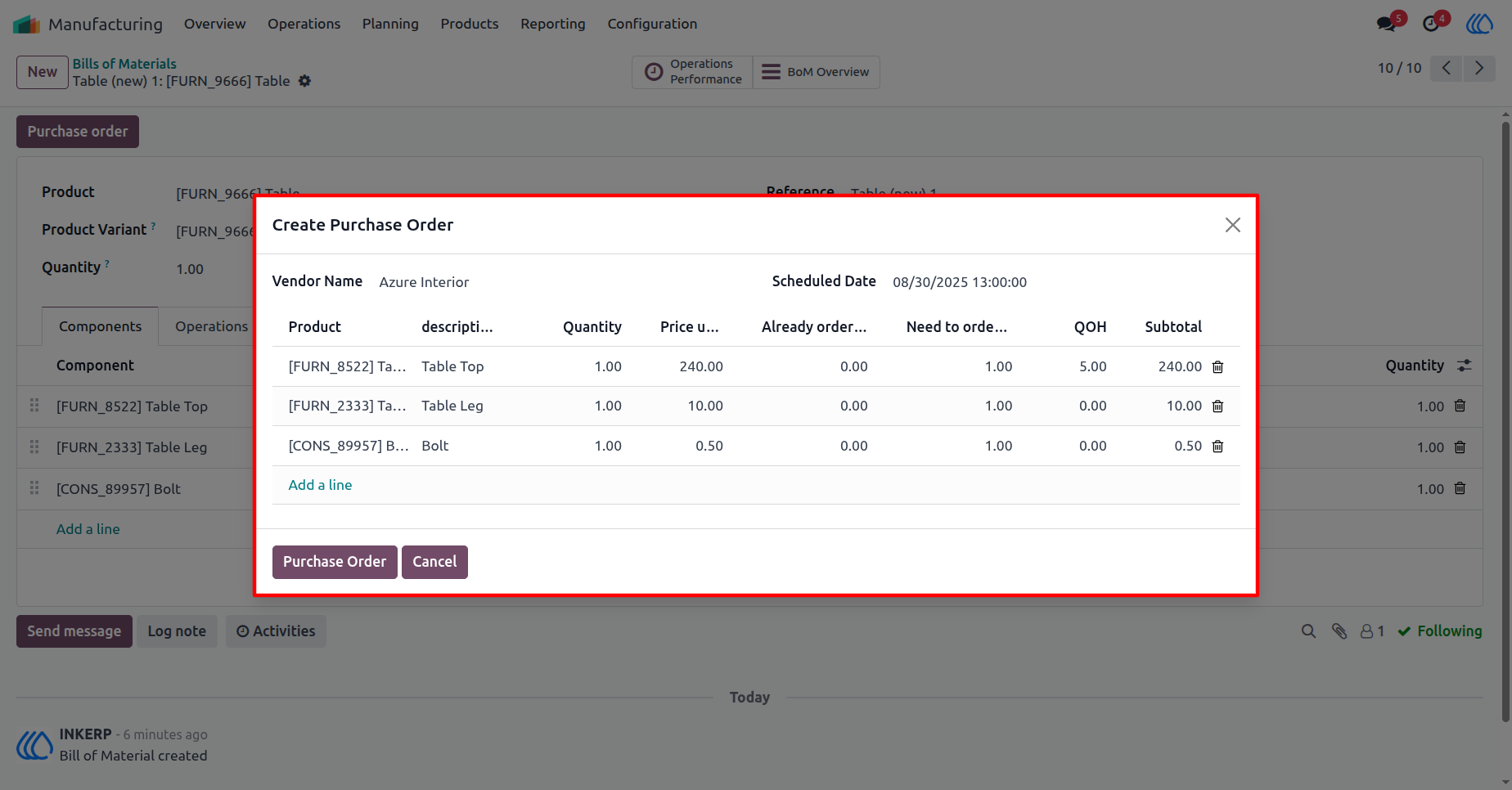The image size is (1512, 790).
Task: Open the Operations menu
Action: tap(304, 24)
